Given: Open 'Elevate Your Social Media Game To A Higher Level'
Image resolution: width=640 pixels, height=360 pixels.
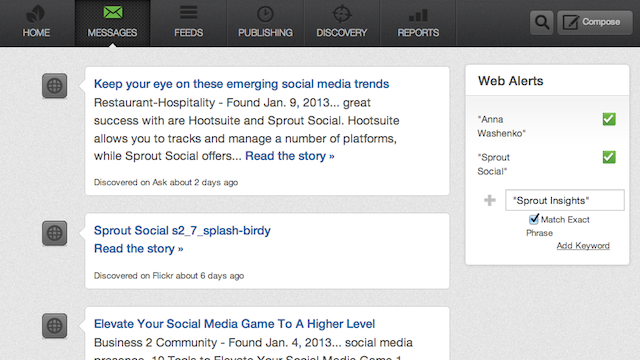Looking at the screenshot, I should coord(234,324).
